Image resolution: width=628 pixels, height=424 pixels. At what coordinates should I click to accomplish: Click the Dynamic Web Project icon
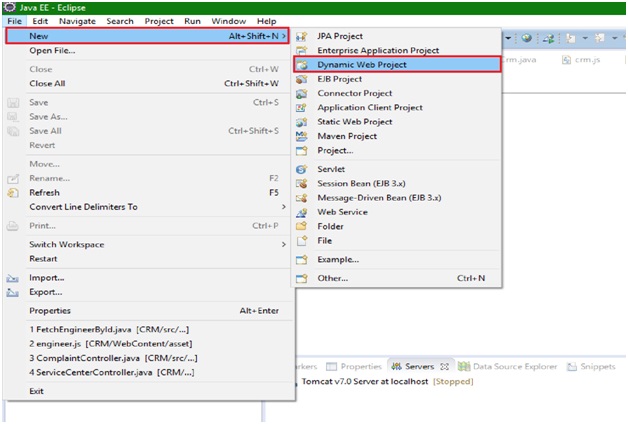(x=302, y=65)
